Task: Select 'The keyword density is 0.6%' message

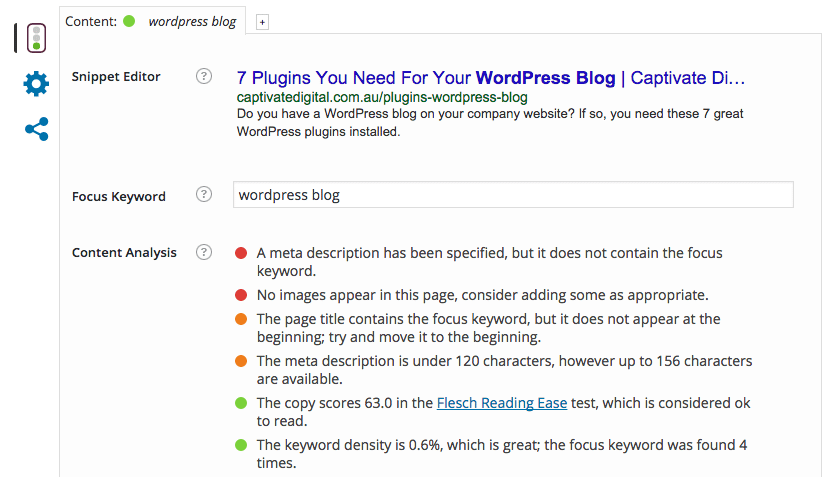Action: click(x=502, y=454)
